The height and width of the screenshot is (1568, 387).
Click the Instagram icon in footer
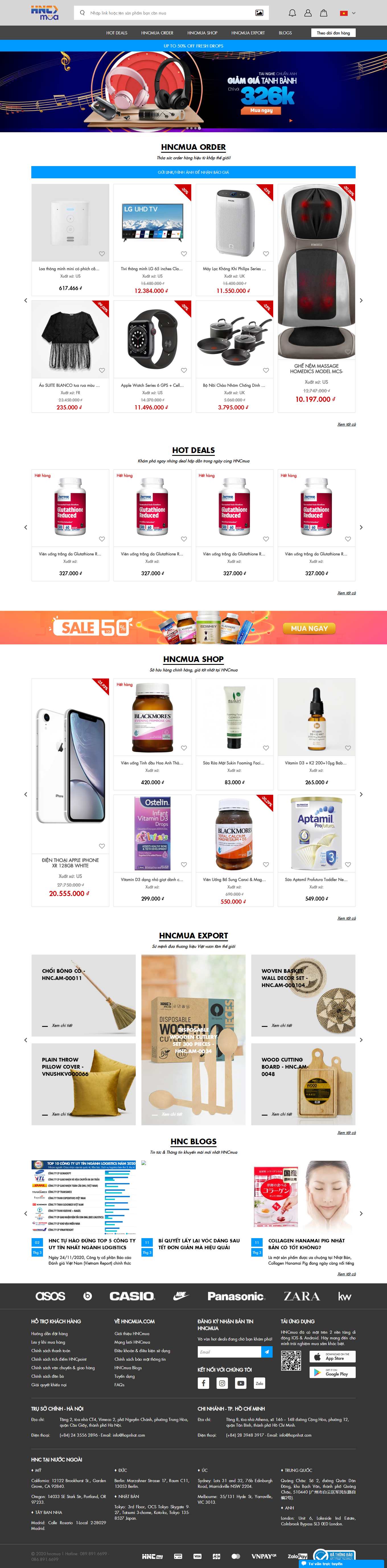click(x=223, y=1383)
